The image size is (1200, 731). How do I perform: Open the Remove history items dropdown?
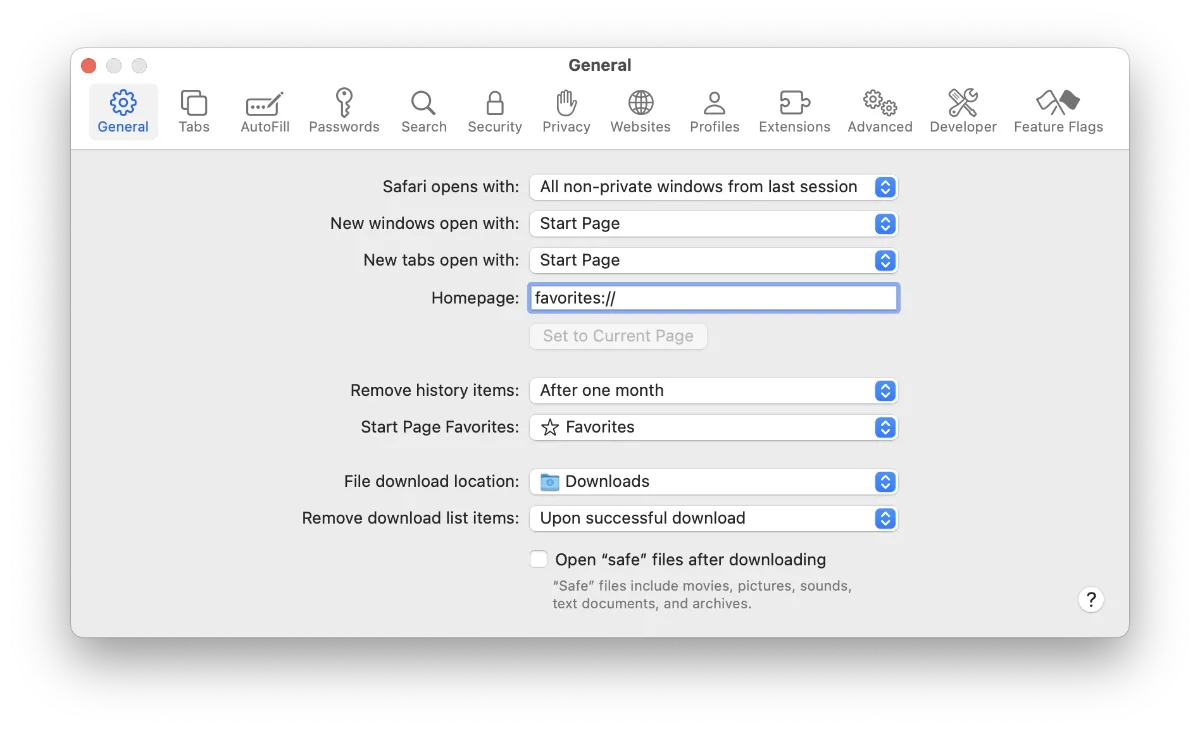tap(713, 391)
